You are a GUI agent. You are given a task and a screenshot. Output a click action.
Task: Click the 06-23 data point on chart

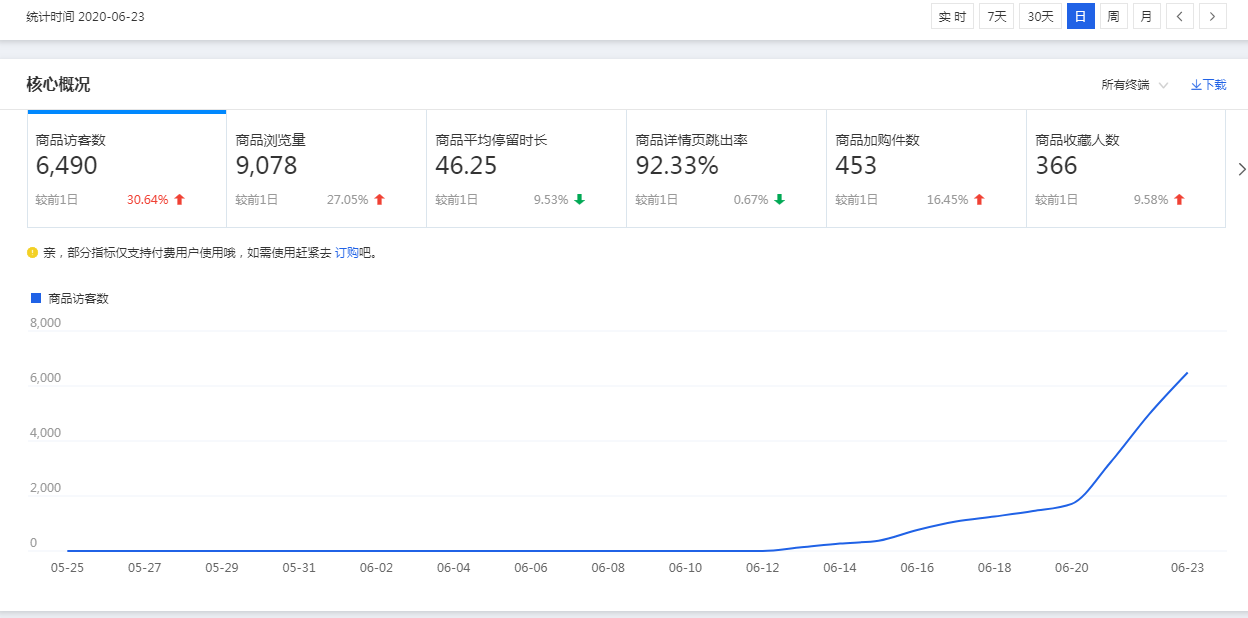coord(1187,373)
